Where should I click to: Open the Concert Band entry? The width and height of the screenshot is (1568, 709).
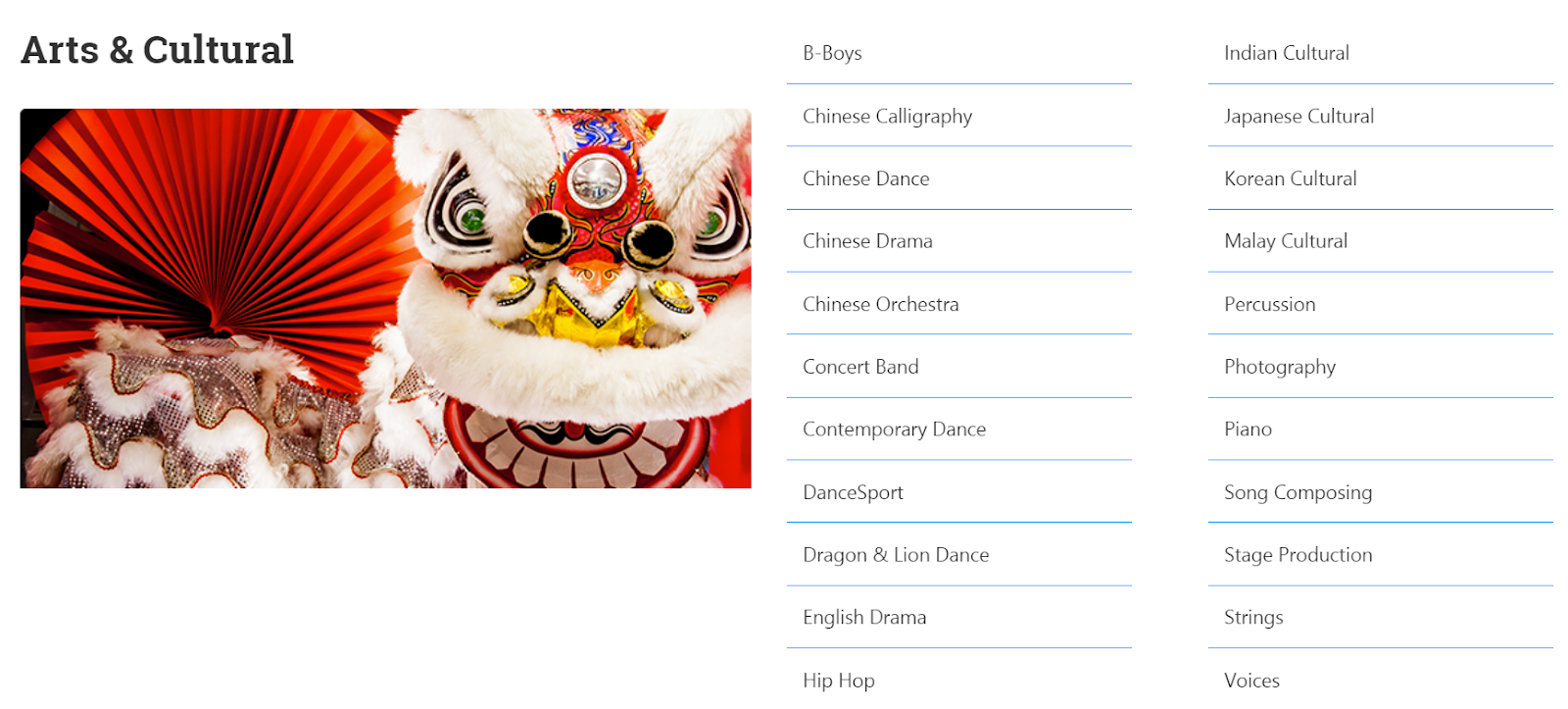point(860,367)
